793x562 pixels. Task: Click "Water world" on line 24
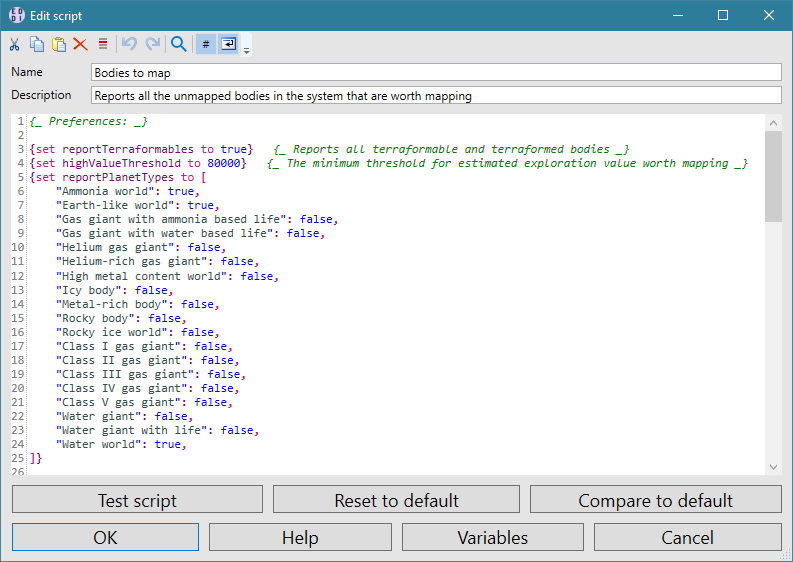click(x=99, y=445)
